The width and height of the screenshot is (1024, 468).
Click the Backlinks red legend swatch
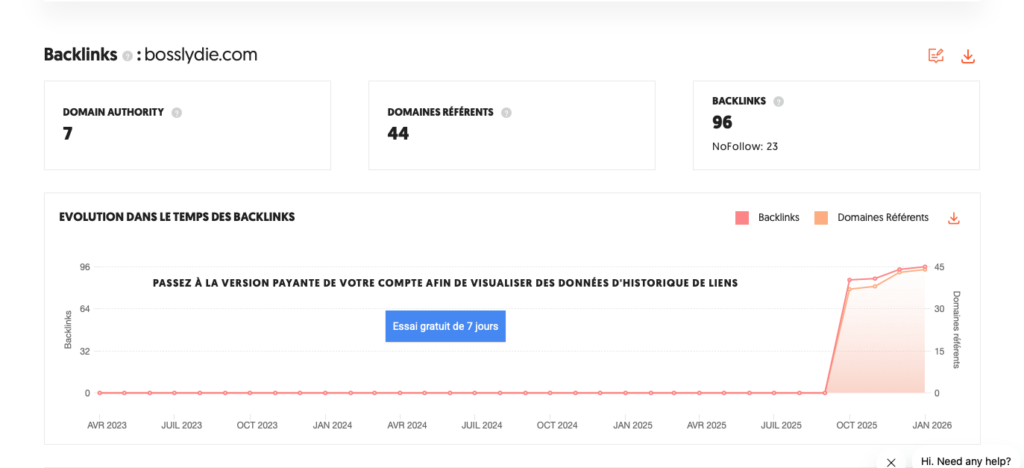coord(742,218)
